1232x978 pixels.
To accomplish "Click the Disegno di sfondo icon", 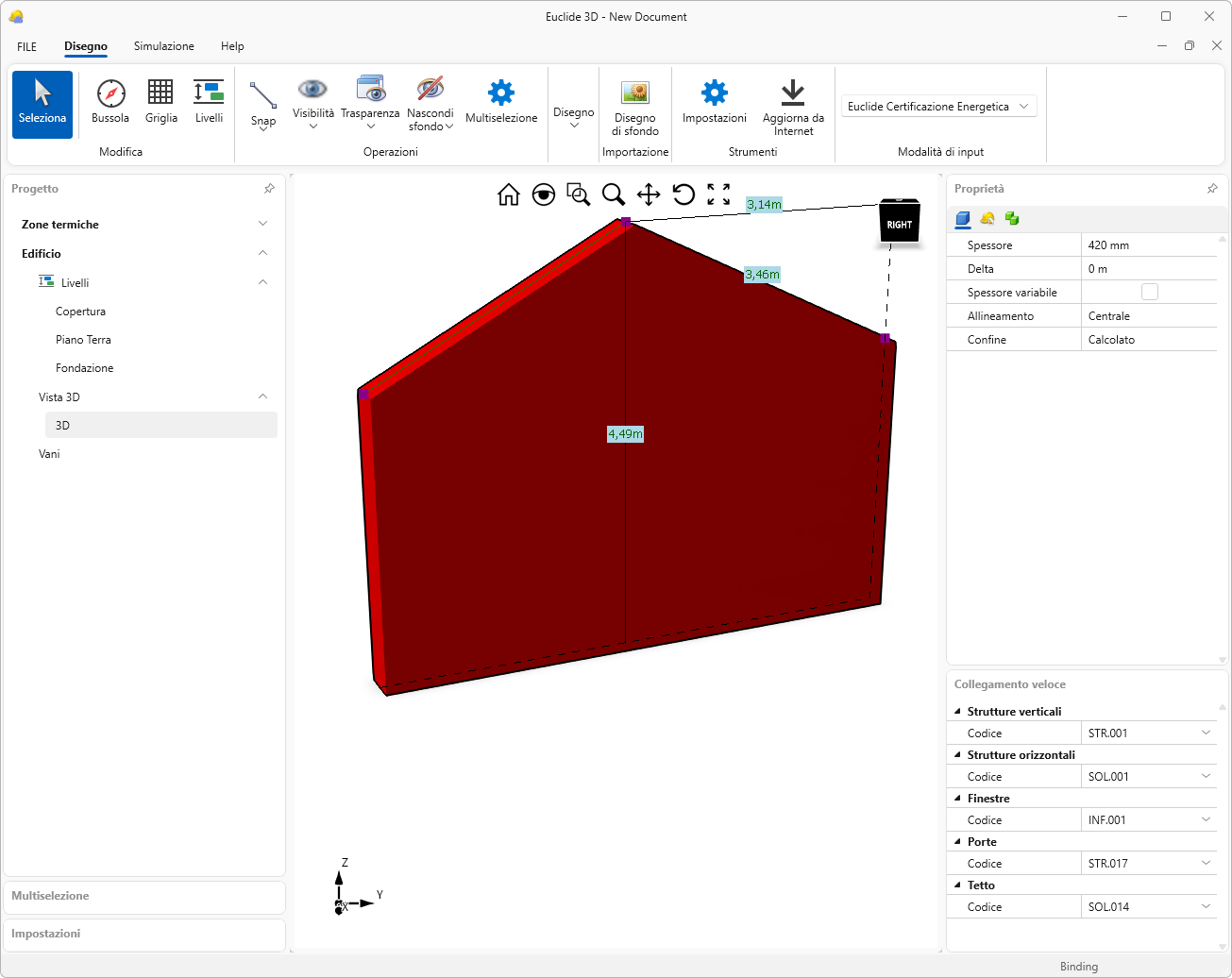I will (635, 93).
